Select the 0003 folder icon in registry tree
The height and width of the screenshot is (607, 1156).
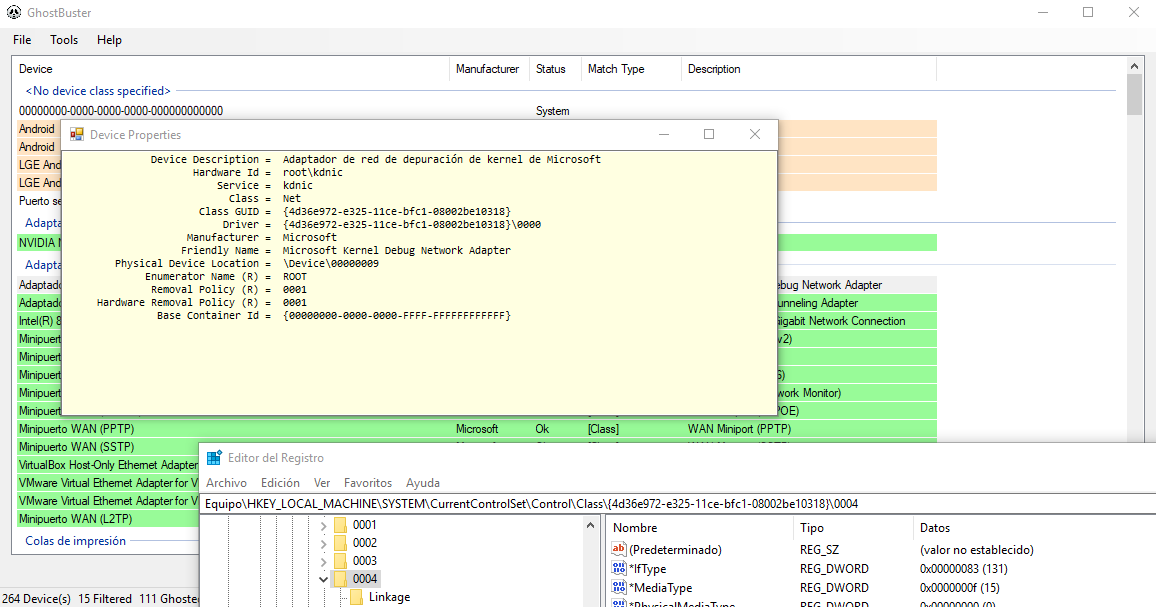click(x=341, y=561)
